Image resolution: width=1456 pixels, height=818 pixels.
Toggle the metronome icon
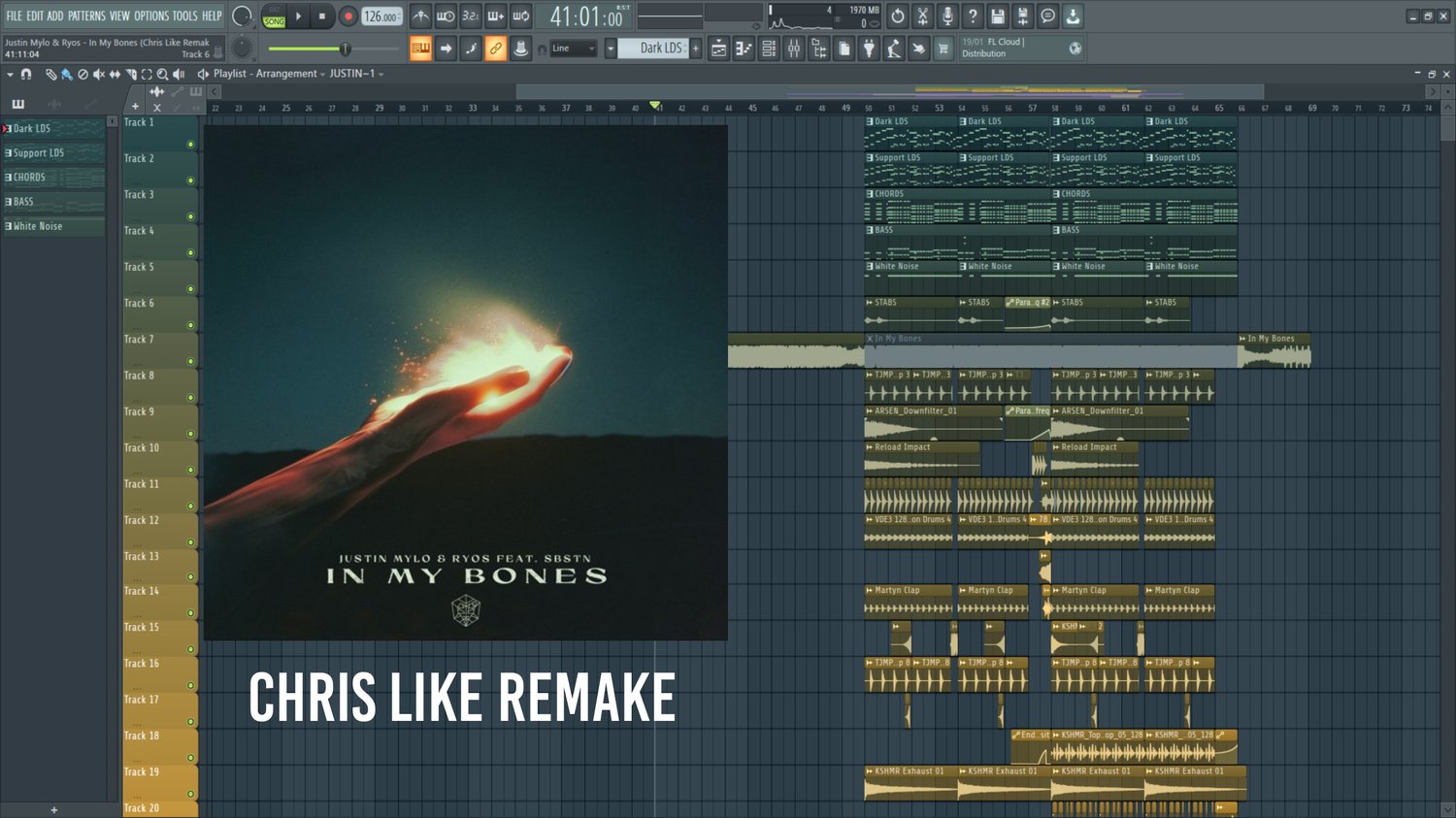pyautogui.click(x=420, y=16)
